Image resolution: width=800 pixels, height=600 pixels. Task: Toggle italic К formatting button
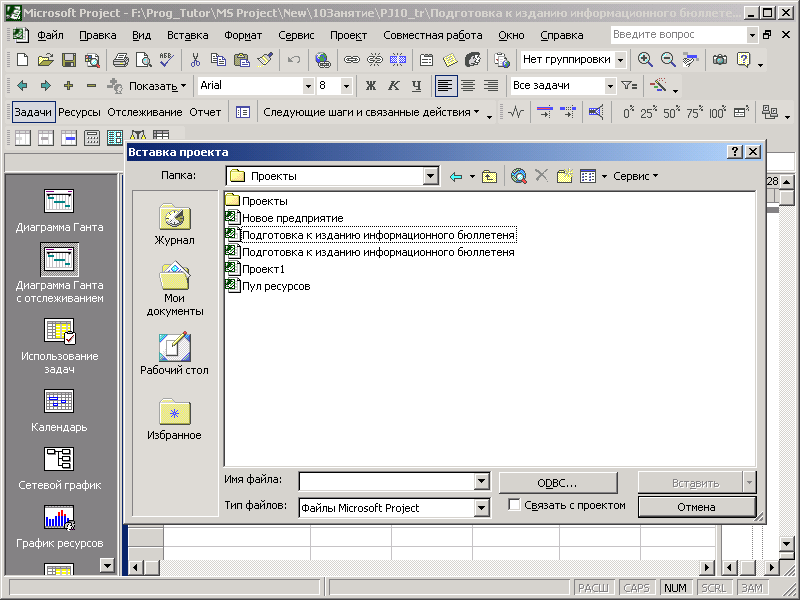(x=394, y=86)
